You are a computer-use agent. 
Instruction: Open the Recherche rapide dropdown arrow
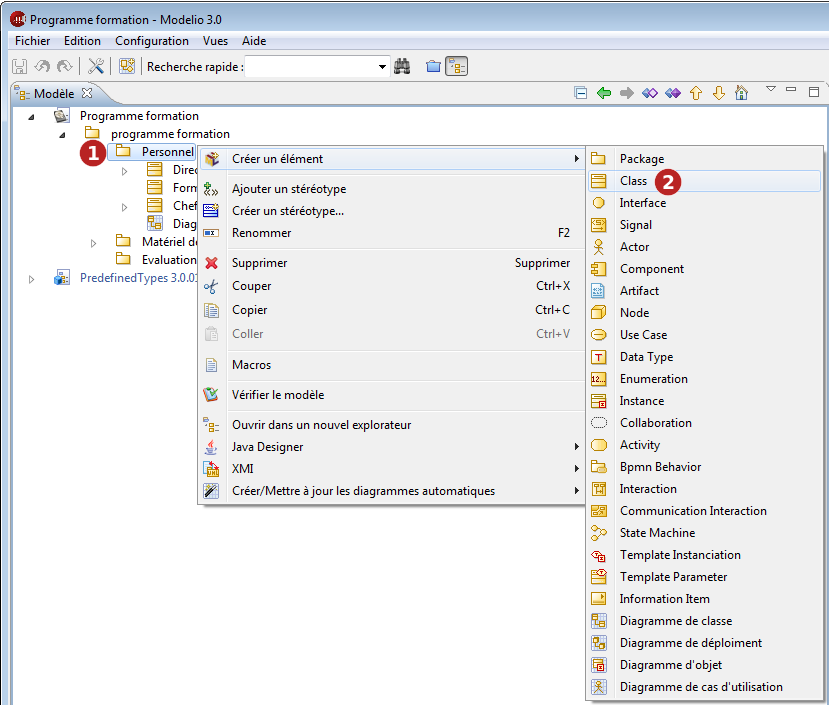(382, 67)
